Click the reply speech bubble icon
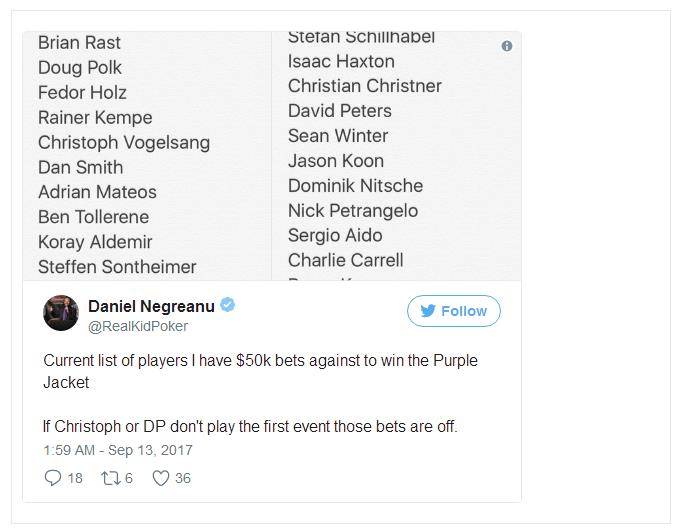Viewport: 689px width, 531px height. 53,478
